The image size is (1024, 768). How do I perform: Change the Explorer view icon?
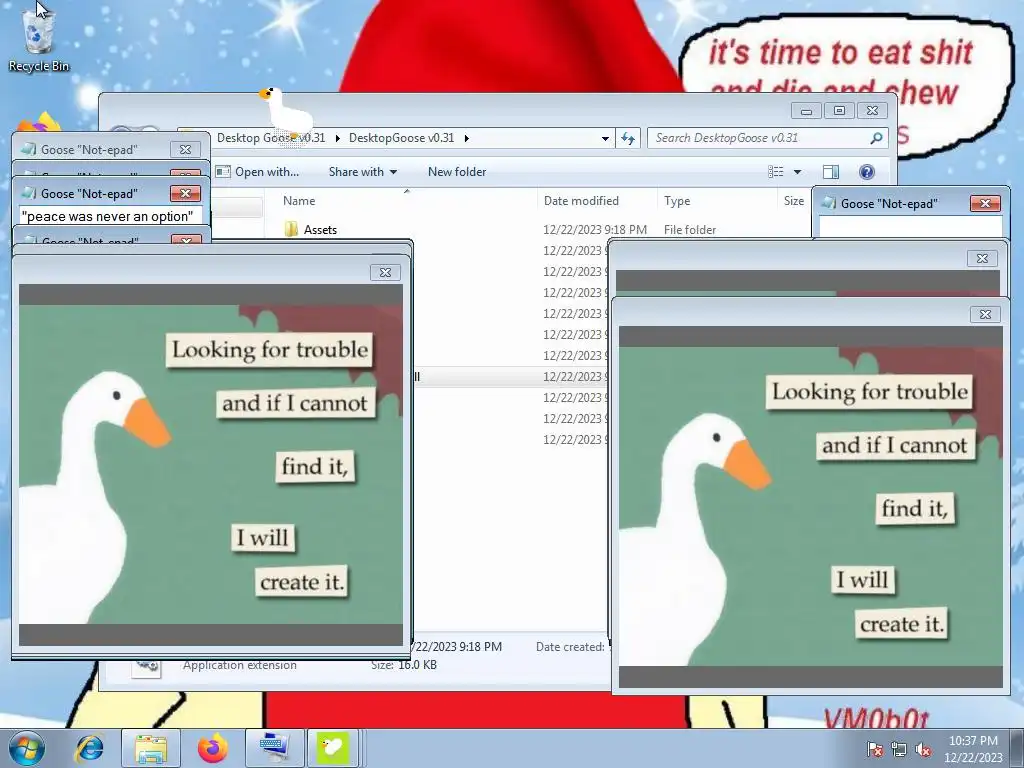coord(776,172)
